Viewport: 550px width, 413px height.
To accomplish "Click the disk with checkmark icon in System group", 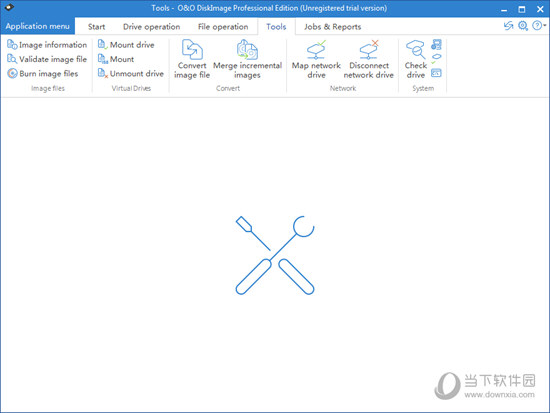I will click(x=436, y=59).
